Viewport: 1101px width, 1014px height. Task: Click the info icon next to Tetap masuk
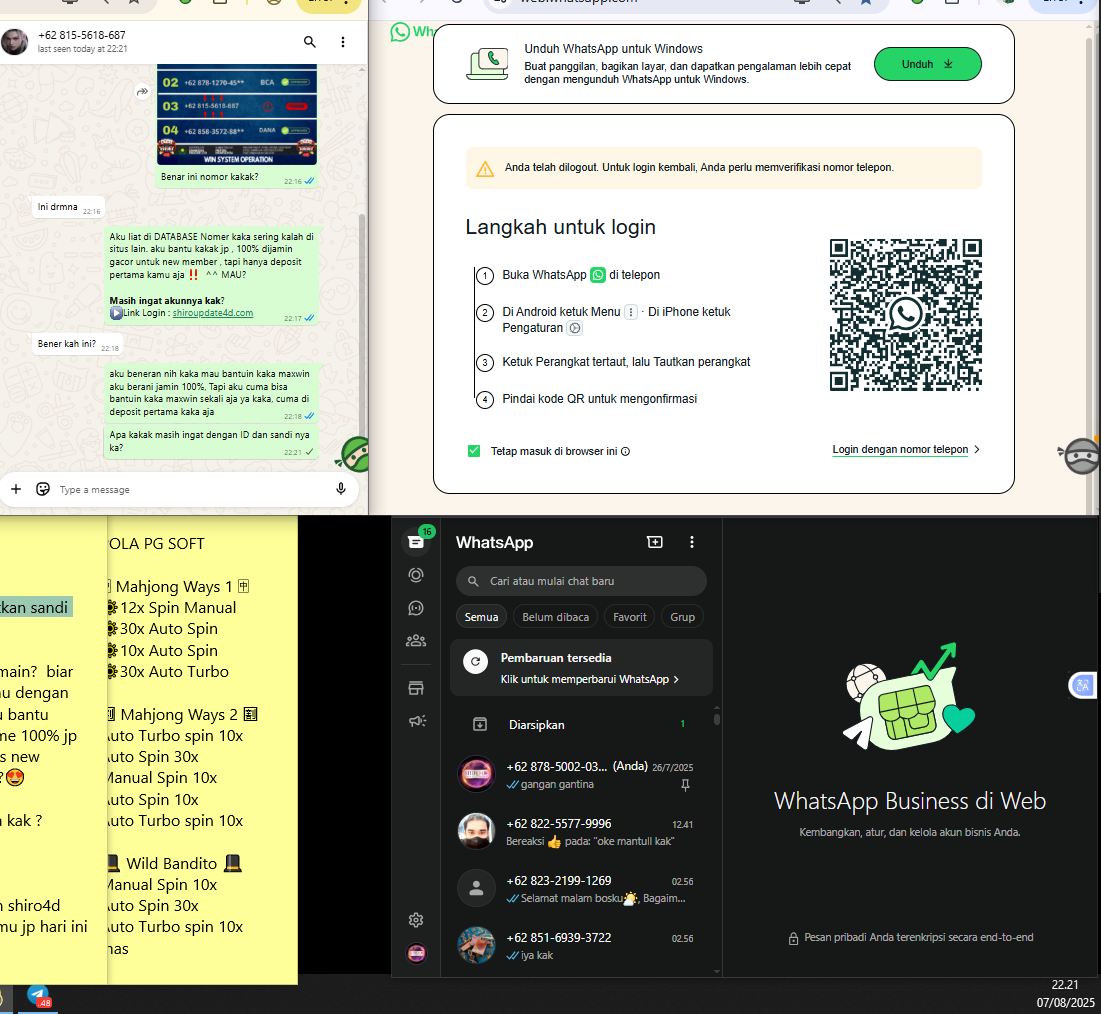click(x=626, y=452)
